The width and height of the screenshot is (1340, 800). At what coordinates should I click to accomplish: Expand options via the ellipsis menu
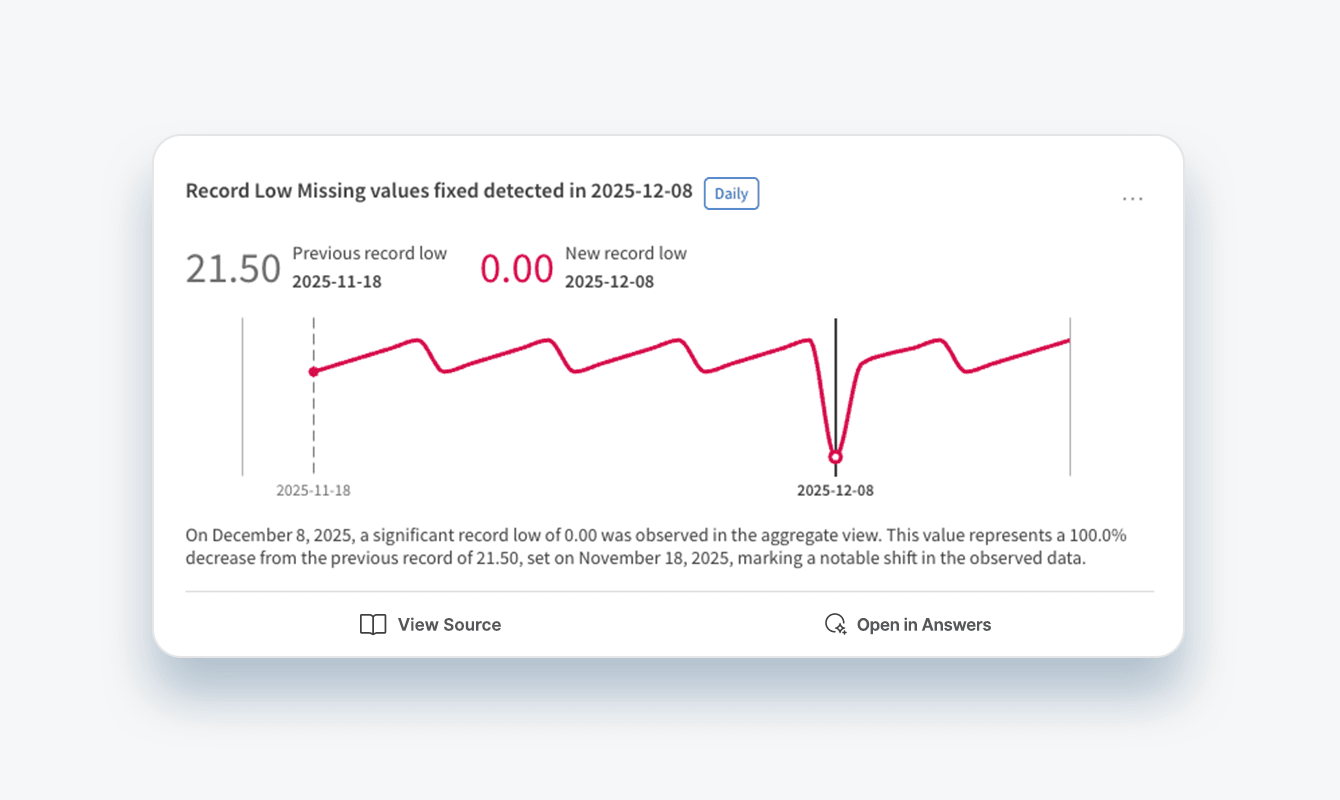1132,198
